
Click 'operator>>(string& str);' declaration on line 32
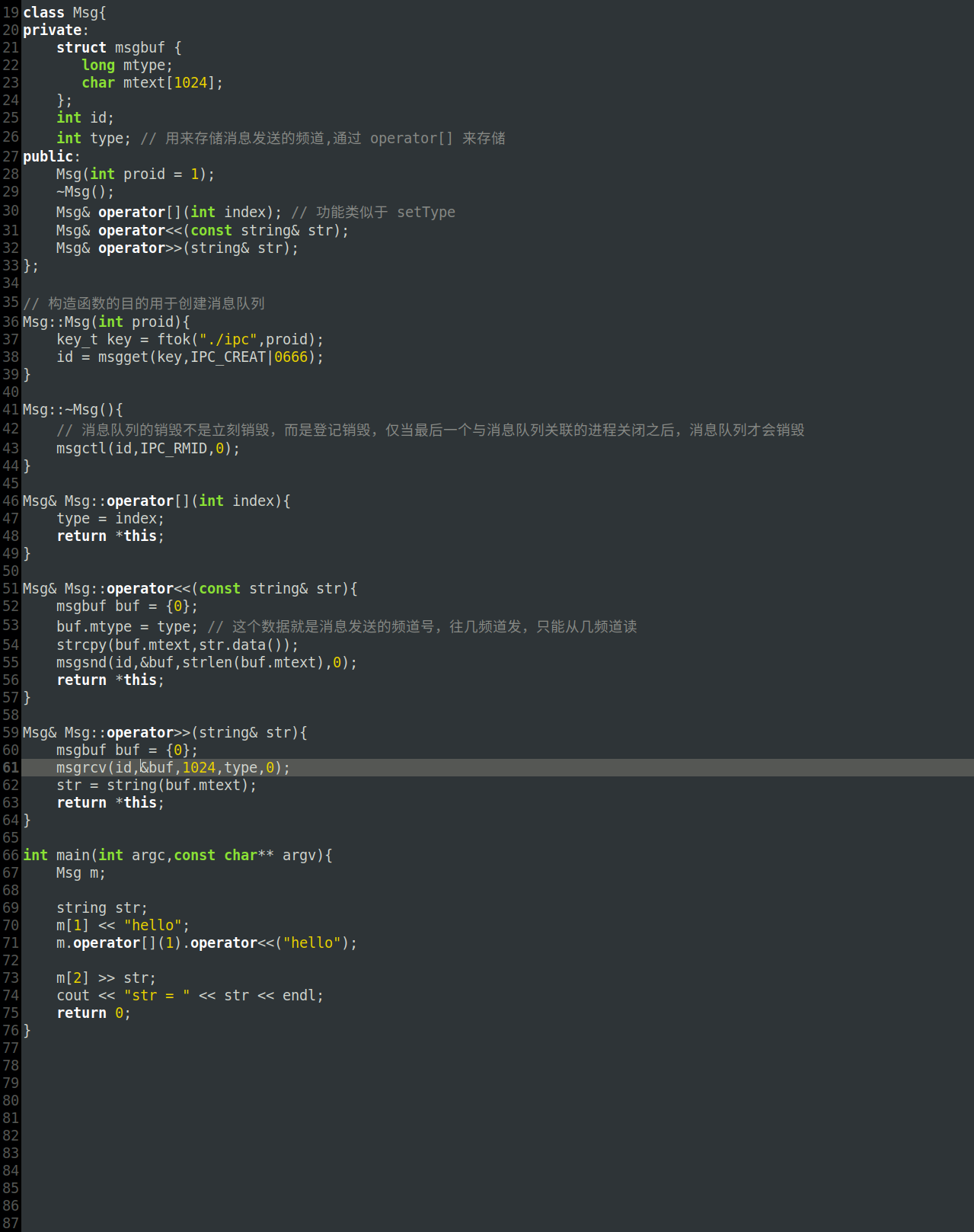198,248
